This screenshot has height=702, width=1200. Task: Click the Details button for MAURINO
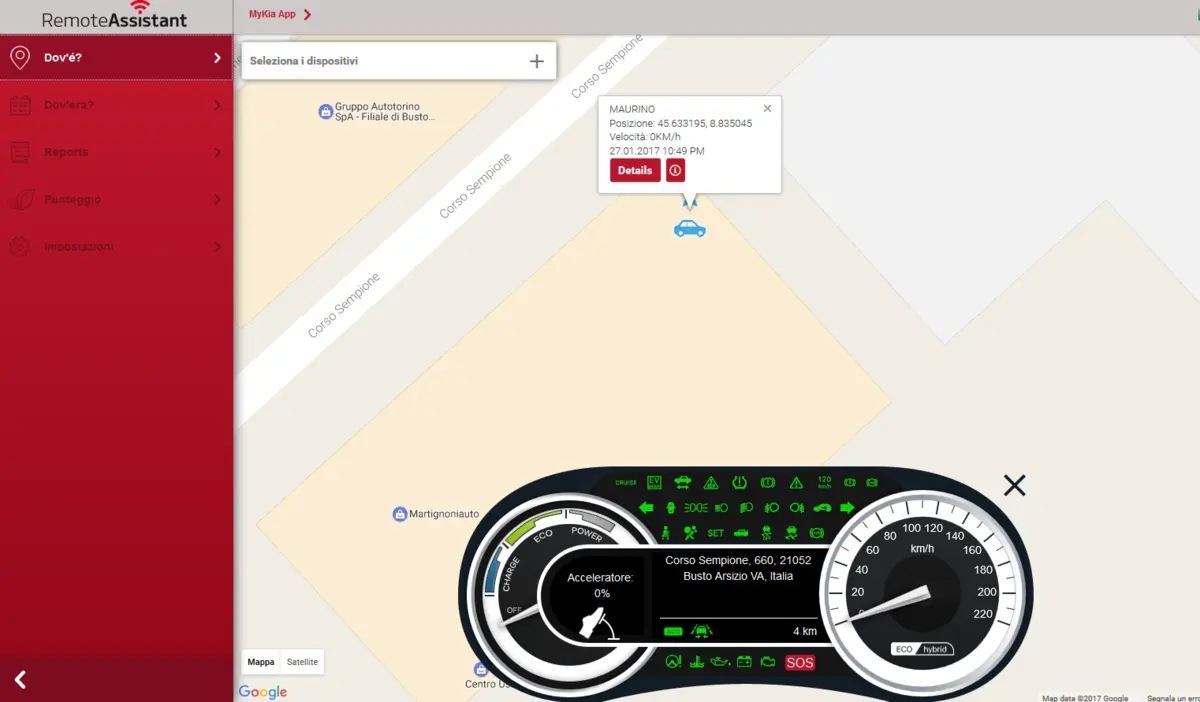pos(635,171)
